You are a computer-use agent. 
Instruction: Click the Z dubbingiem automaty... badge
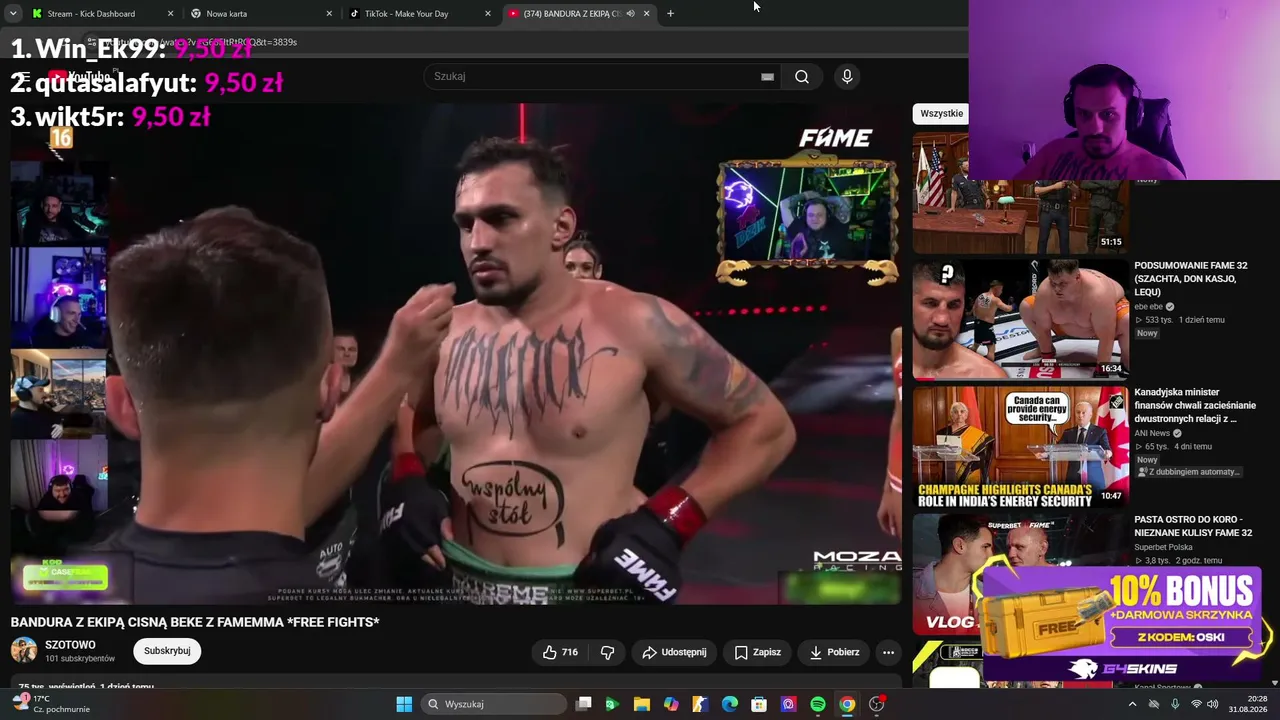1188,472
